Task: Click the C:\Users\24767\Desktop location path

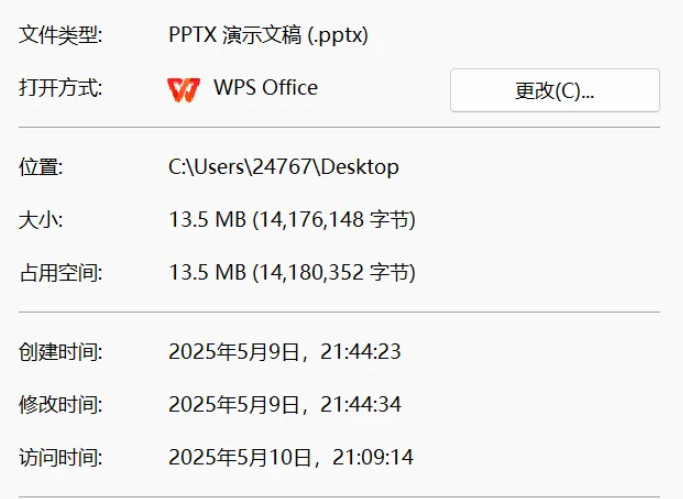Action: click(283, 167)
